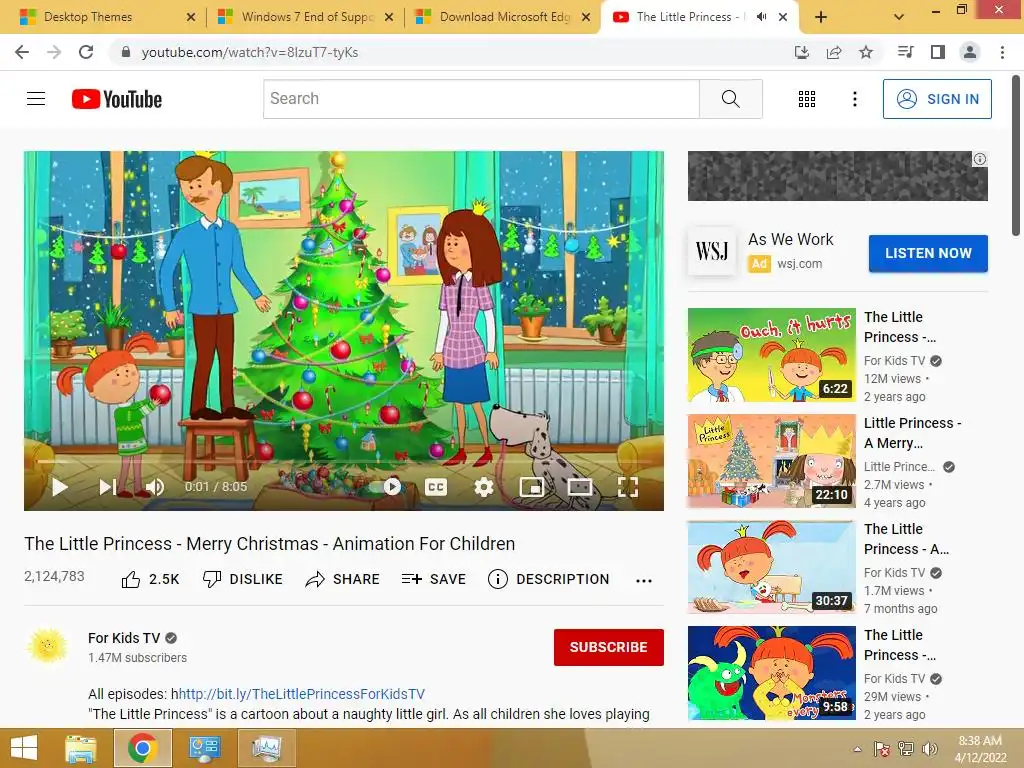Open the video Description
Viewport: 1024px width, 768px height.
[549, 579]
